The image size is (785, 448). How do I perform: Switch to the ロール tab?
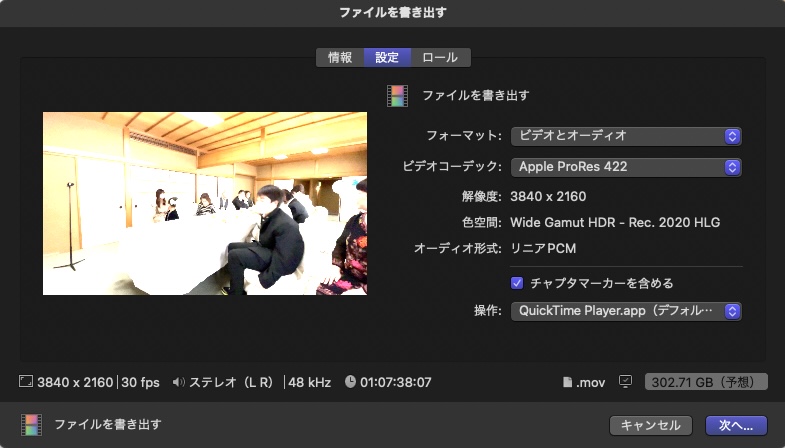click(x=440, y=57)
